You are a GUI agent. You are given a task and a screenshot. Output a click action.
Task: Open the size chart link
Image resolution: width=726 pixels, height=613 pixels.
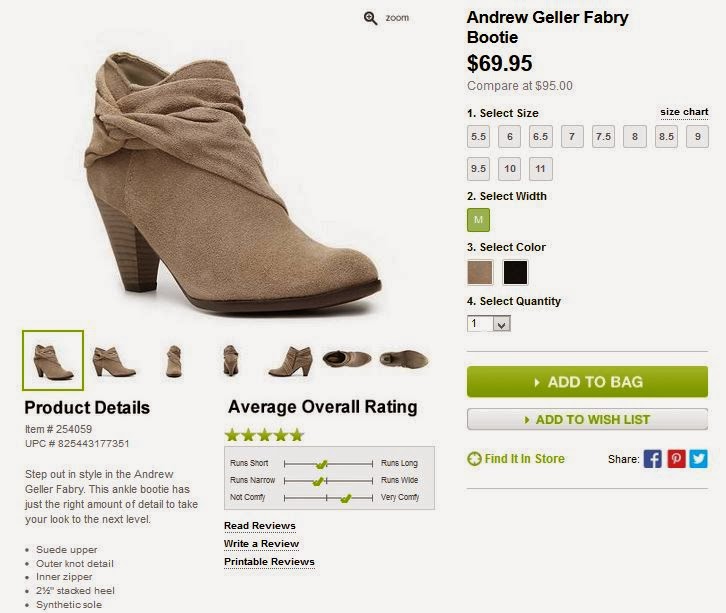pos(684,113)
